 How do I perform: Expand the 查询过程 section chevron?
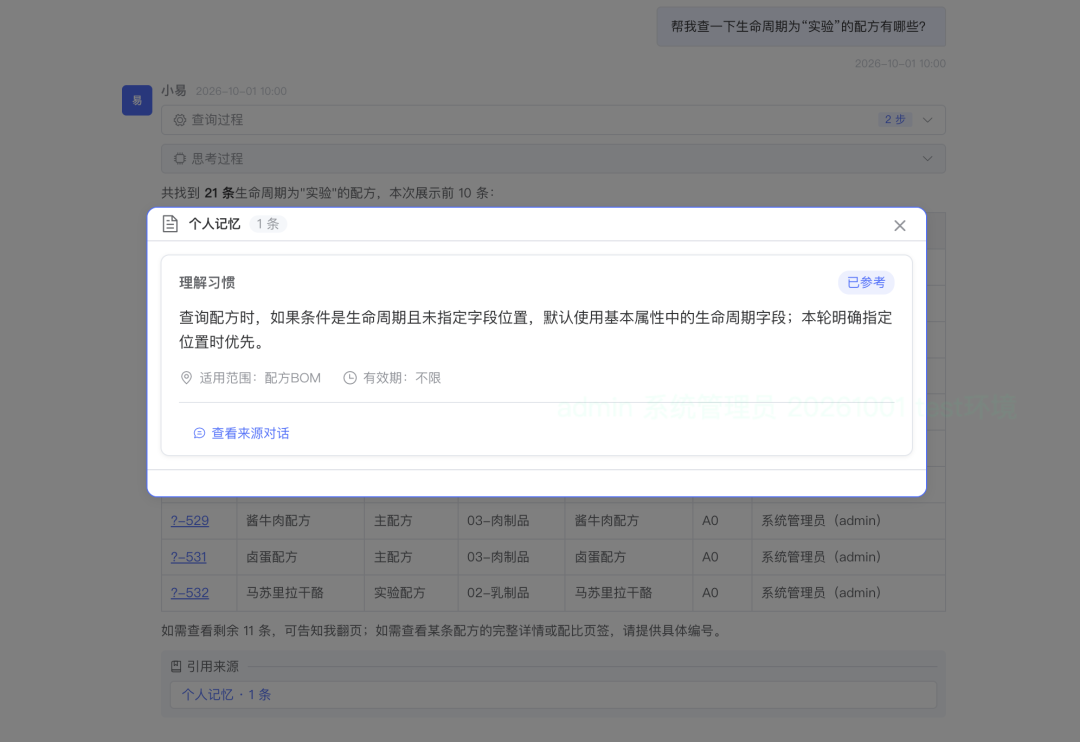pyautogui.click(x=928, y=120)
